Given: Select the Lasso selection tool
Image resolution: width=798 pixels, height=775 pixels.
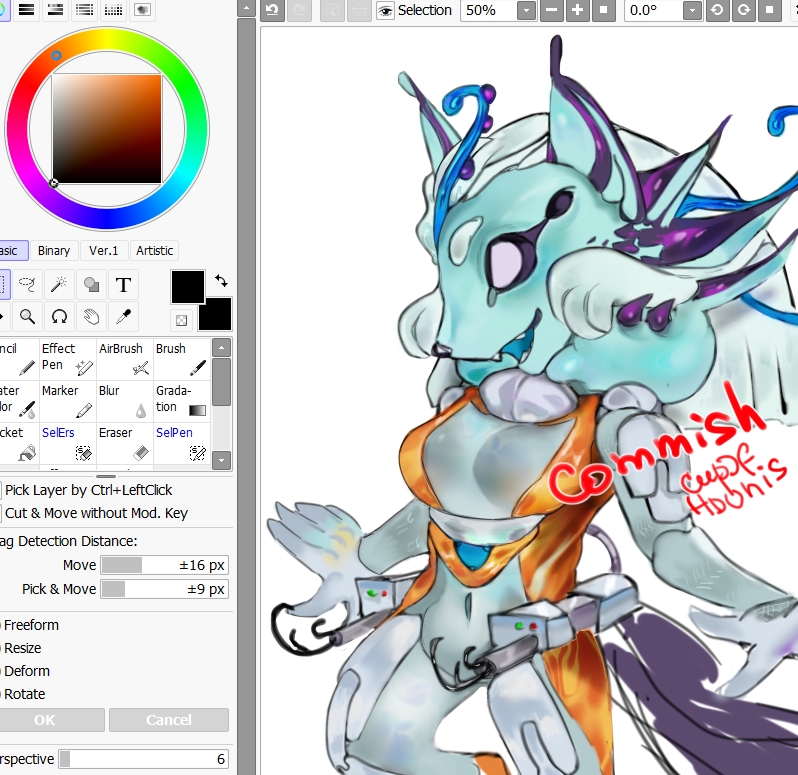Looking at the screenshot, I should (x=27, y=285).
